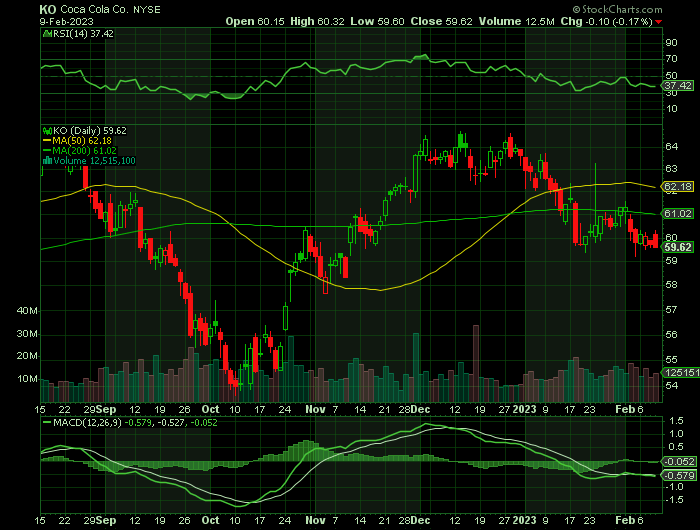
Task: Click the tall volume spike bar in mid-December
Action: [x=476, y=364]
